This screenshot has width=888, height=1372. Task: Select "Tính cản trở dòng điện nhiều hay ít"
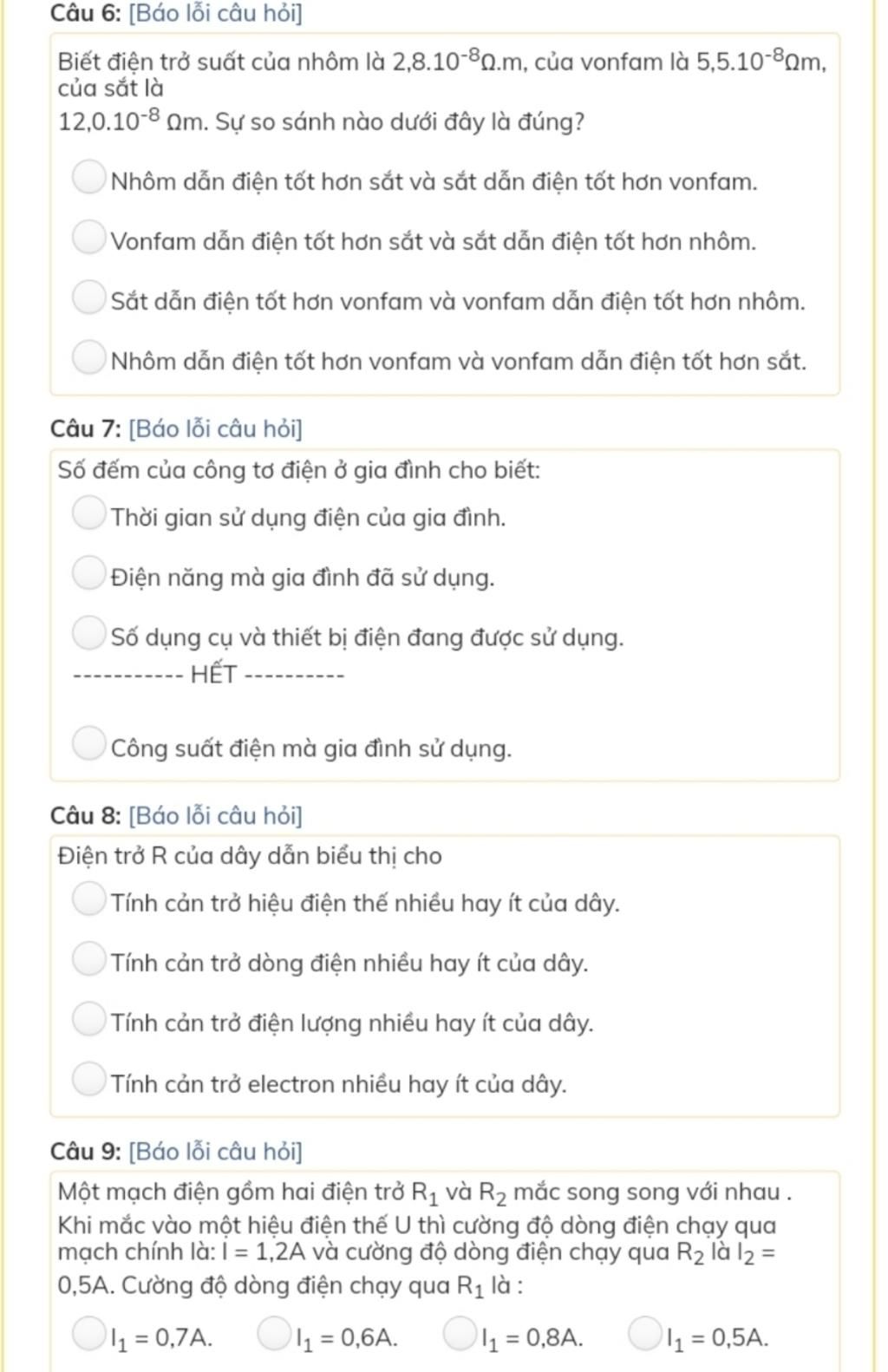coord(88,959)
